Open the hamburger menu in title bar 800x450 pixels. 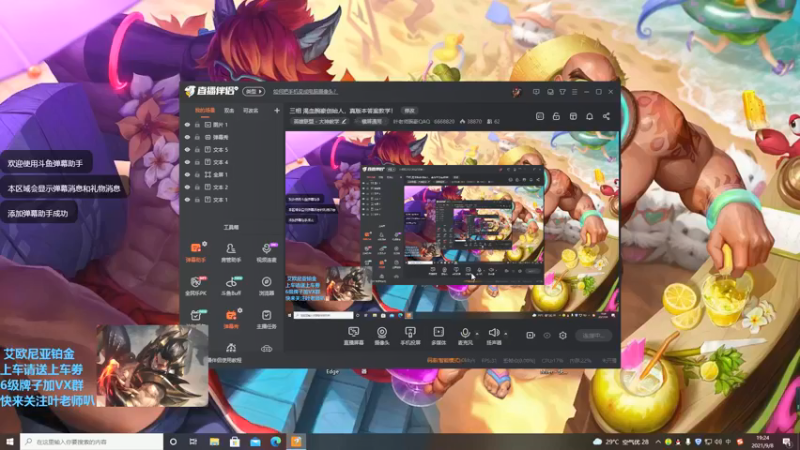click(574, 92)
